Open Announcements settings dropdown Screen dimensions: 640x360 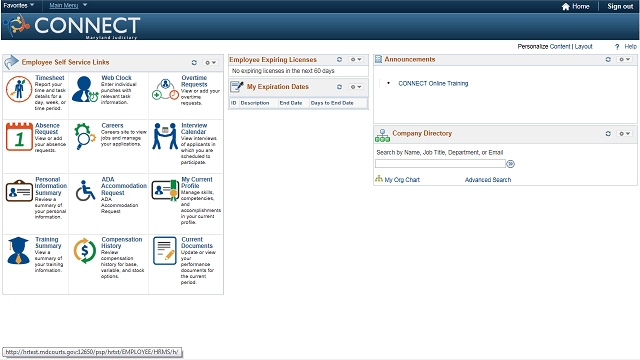point(625,60)
